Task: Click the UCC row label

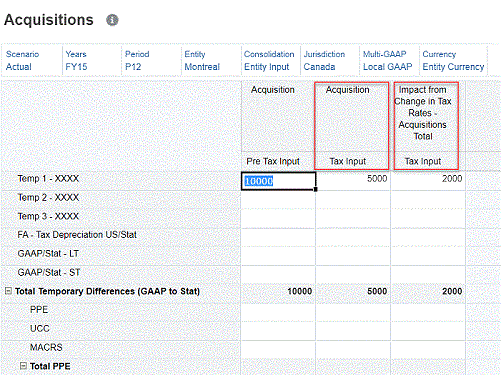Action: pyautogui.click(x=40, y=329)
